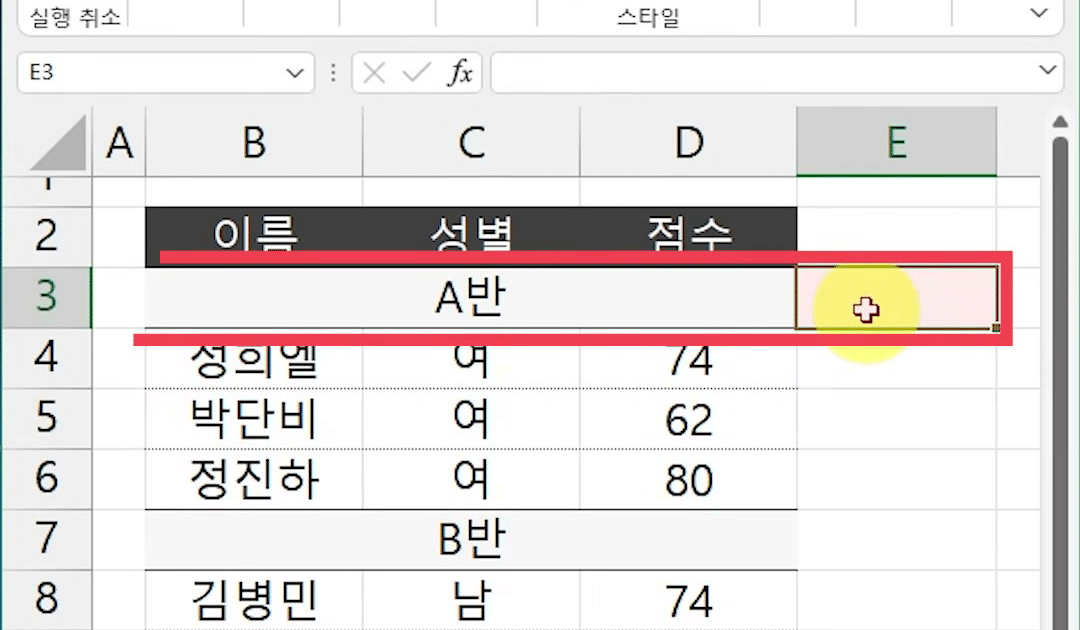The height and width of the screenshot is (630, 1080).
Task: Click the Name Box showing E3
Action: coord(165,72)
